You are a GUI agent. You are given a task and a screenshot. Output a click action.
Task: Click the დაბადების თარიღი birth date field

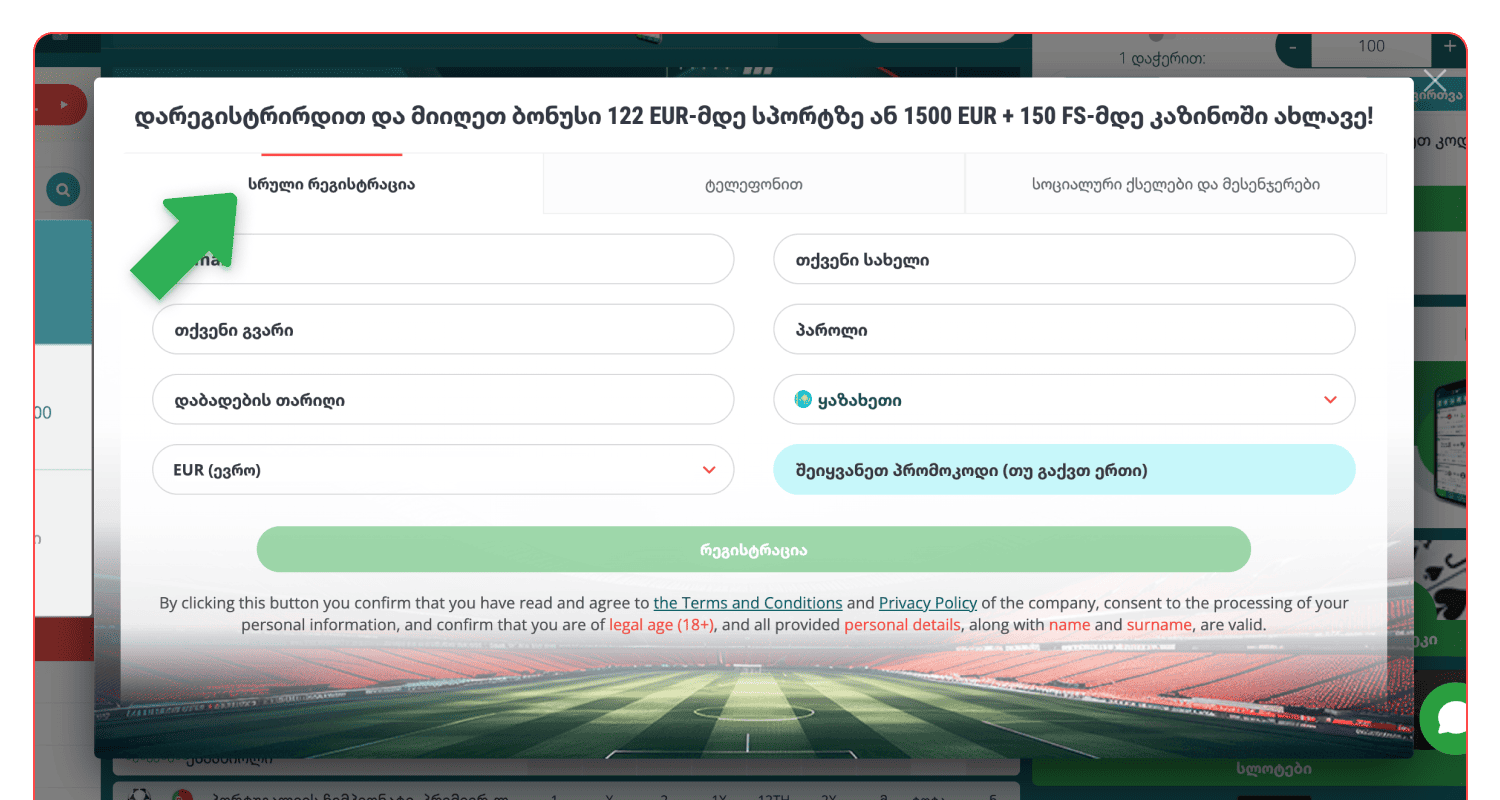(x=442, y=400)
